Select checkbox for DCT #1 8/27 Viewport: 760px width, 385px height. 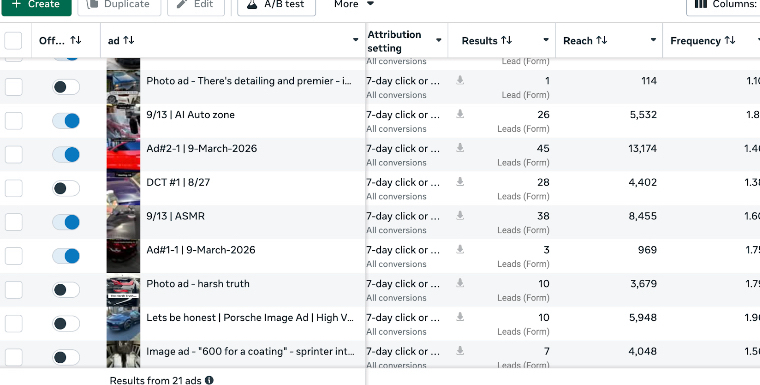(14, 188)
